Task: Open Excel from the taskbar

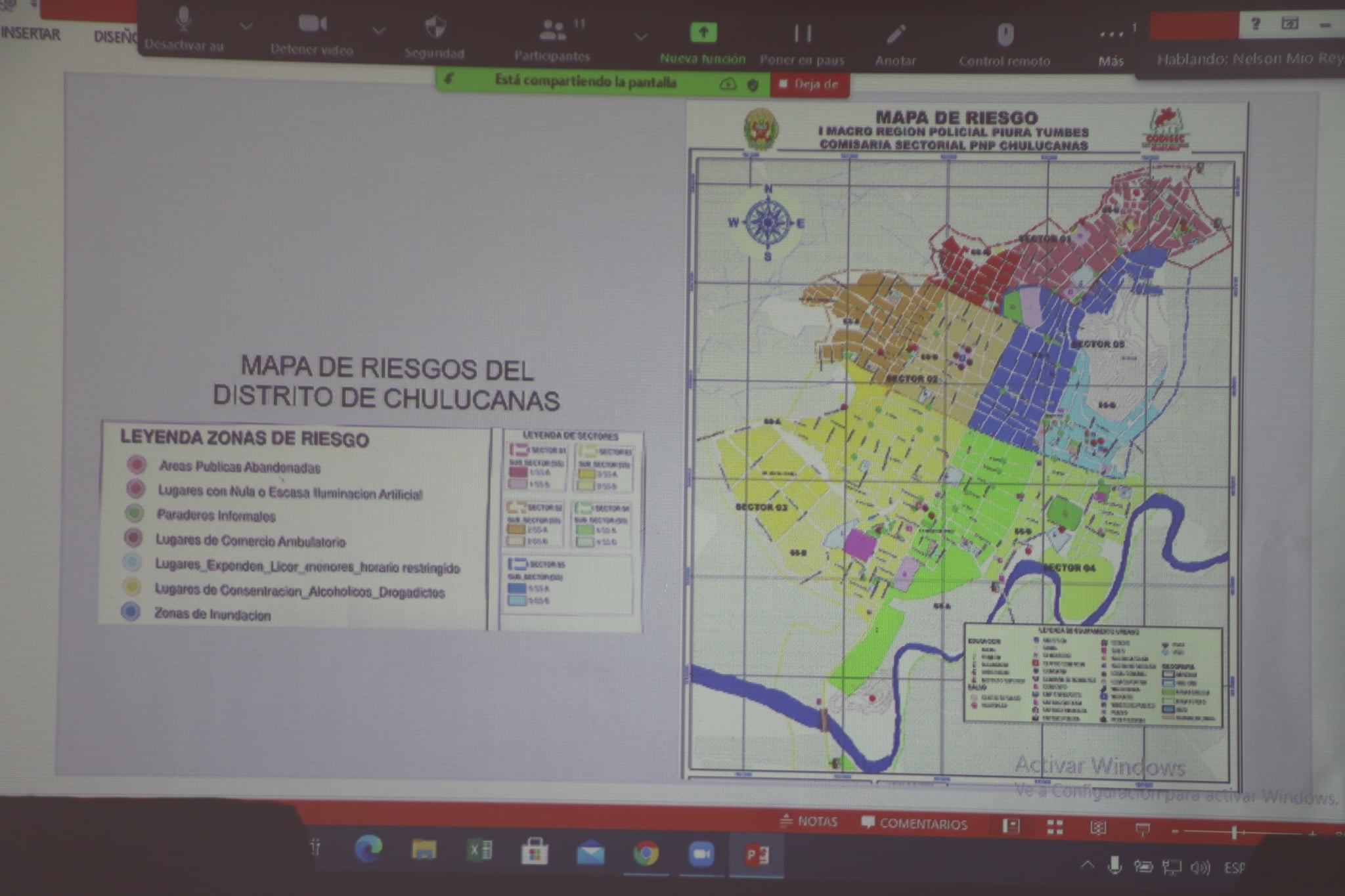Action: (479, 851)
